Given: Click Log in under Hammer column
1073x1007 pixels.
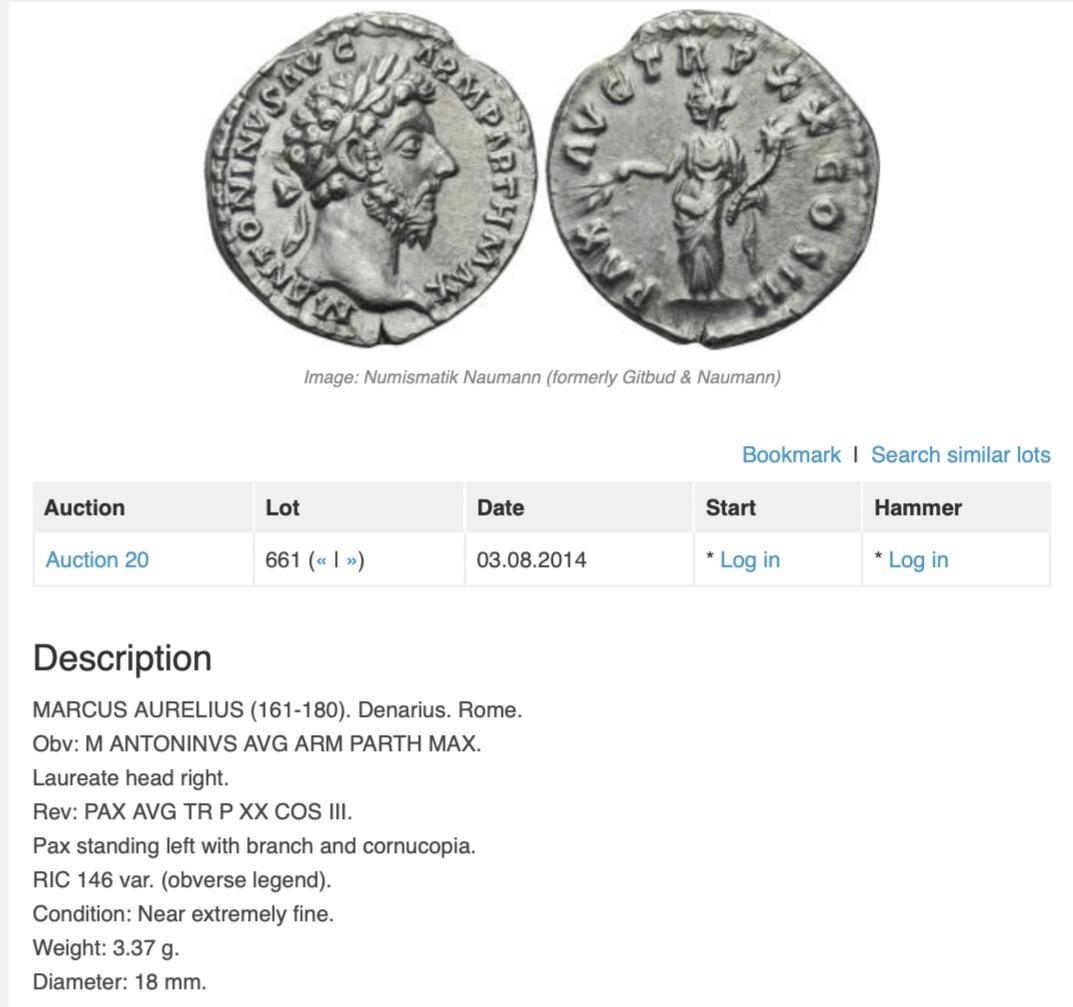Looking at the screenshot, I should point(918,560).
